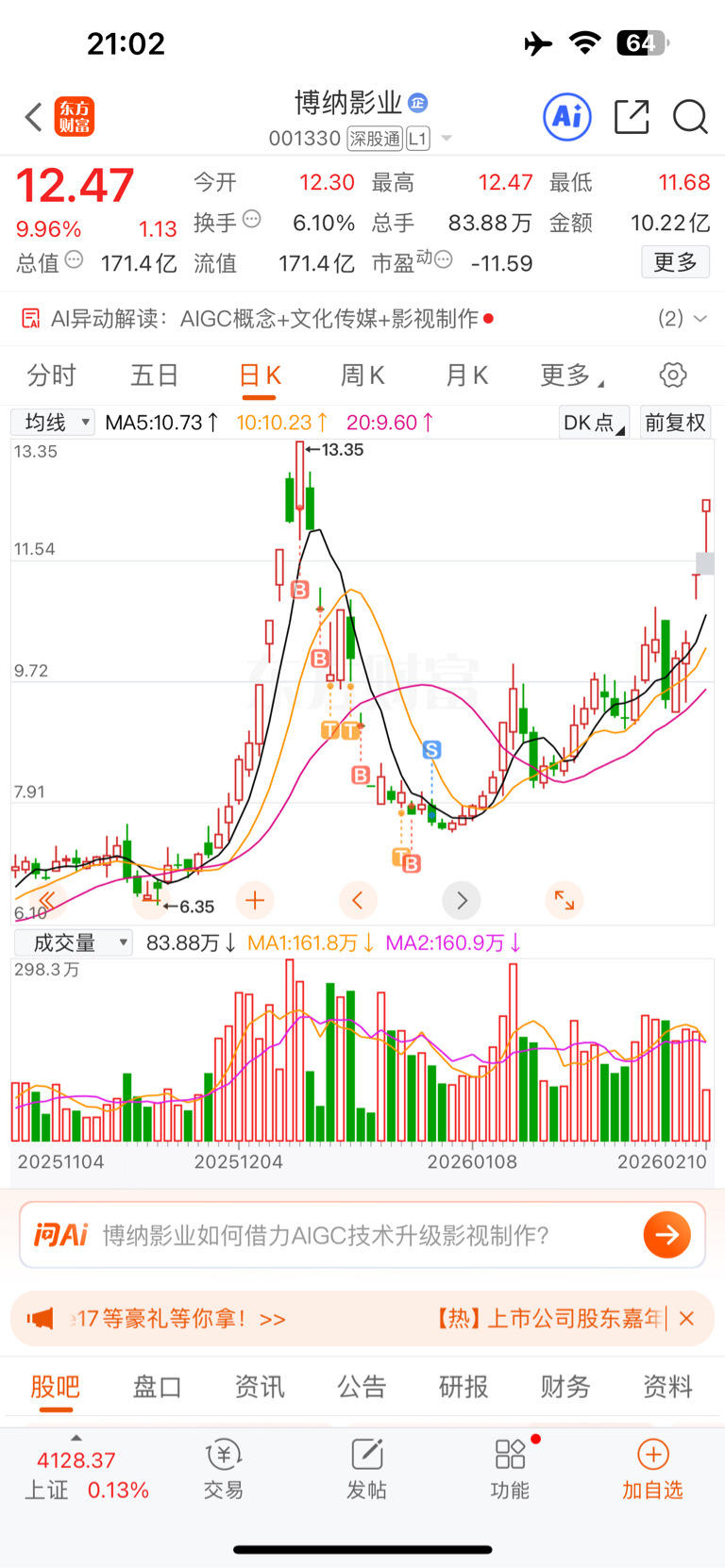Tap the double-left chevron on chart
The width and height of the screenshot is (725, 1568).
pyautogui.click(x=46, y=900)
